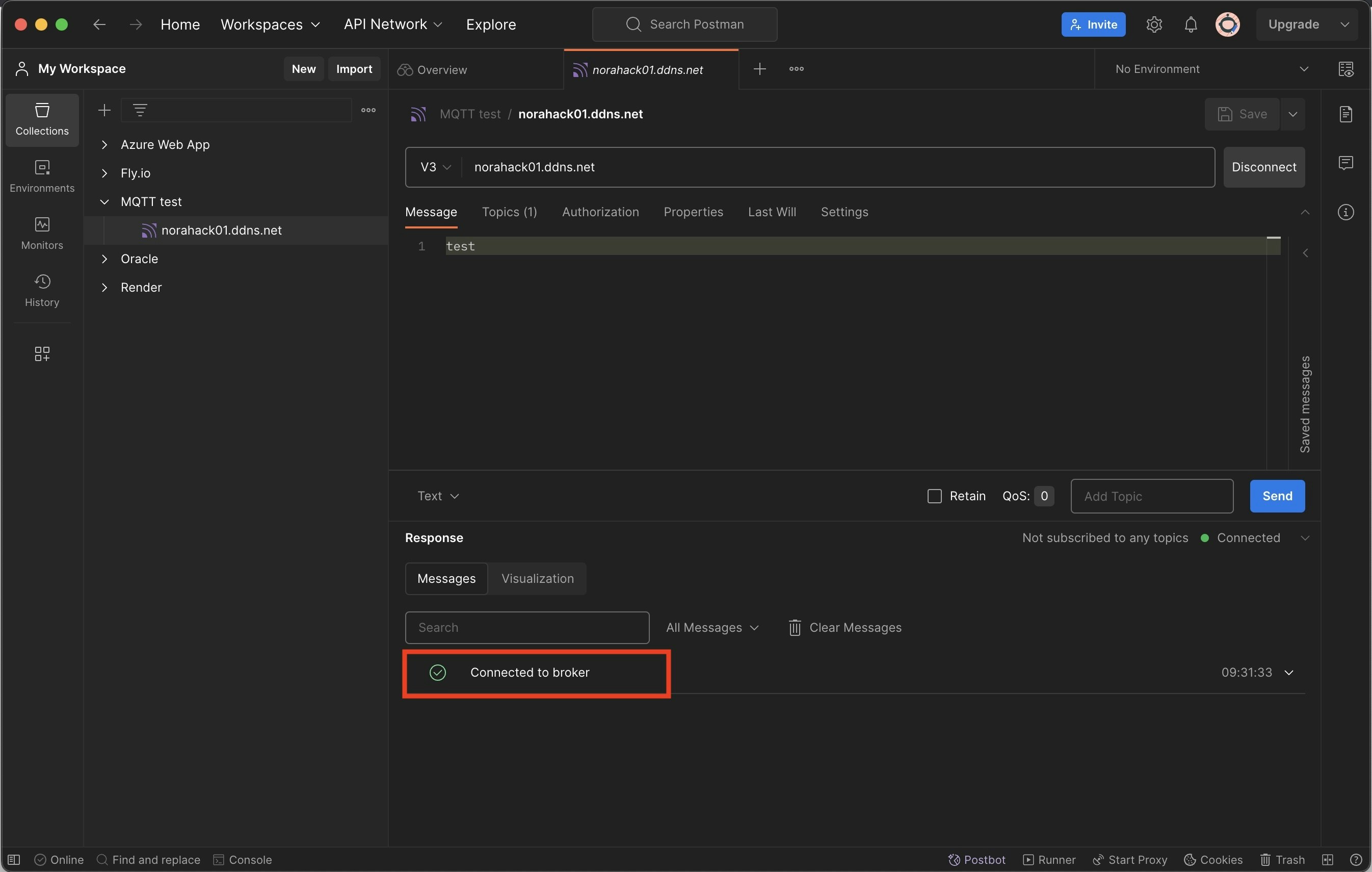Open the All Messages filter dropdown
This screenshot has width=1372, height=872.
pos(712,628)
